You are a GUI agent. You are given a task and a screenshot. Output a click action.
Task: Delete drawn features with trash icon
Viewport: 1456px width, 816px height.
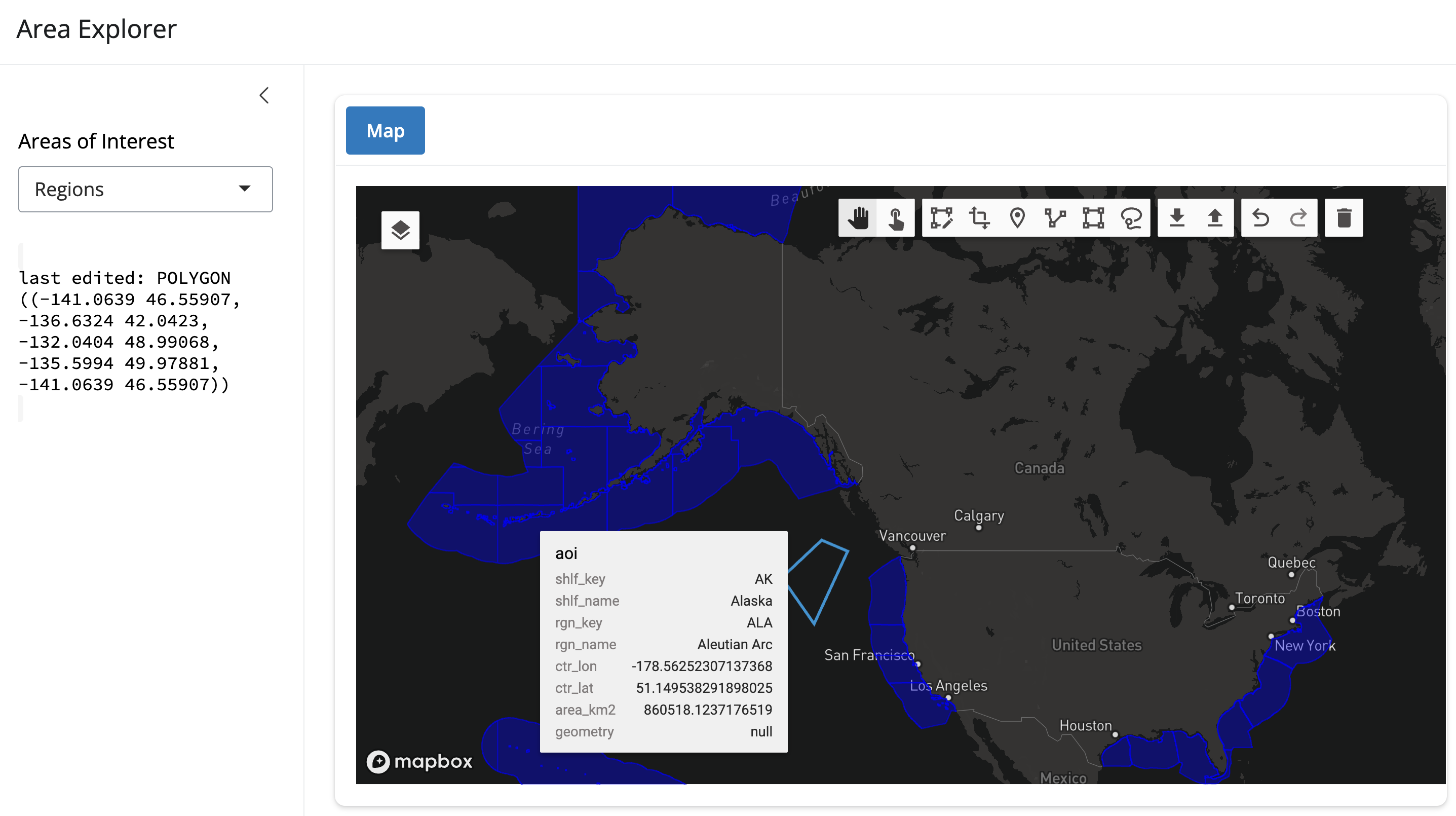coord(1344,218)
